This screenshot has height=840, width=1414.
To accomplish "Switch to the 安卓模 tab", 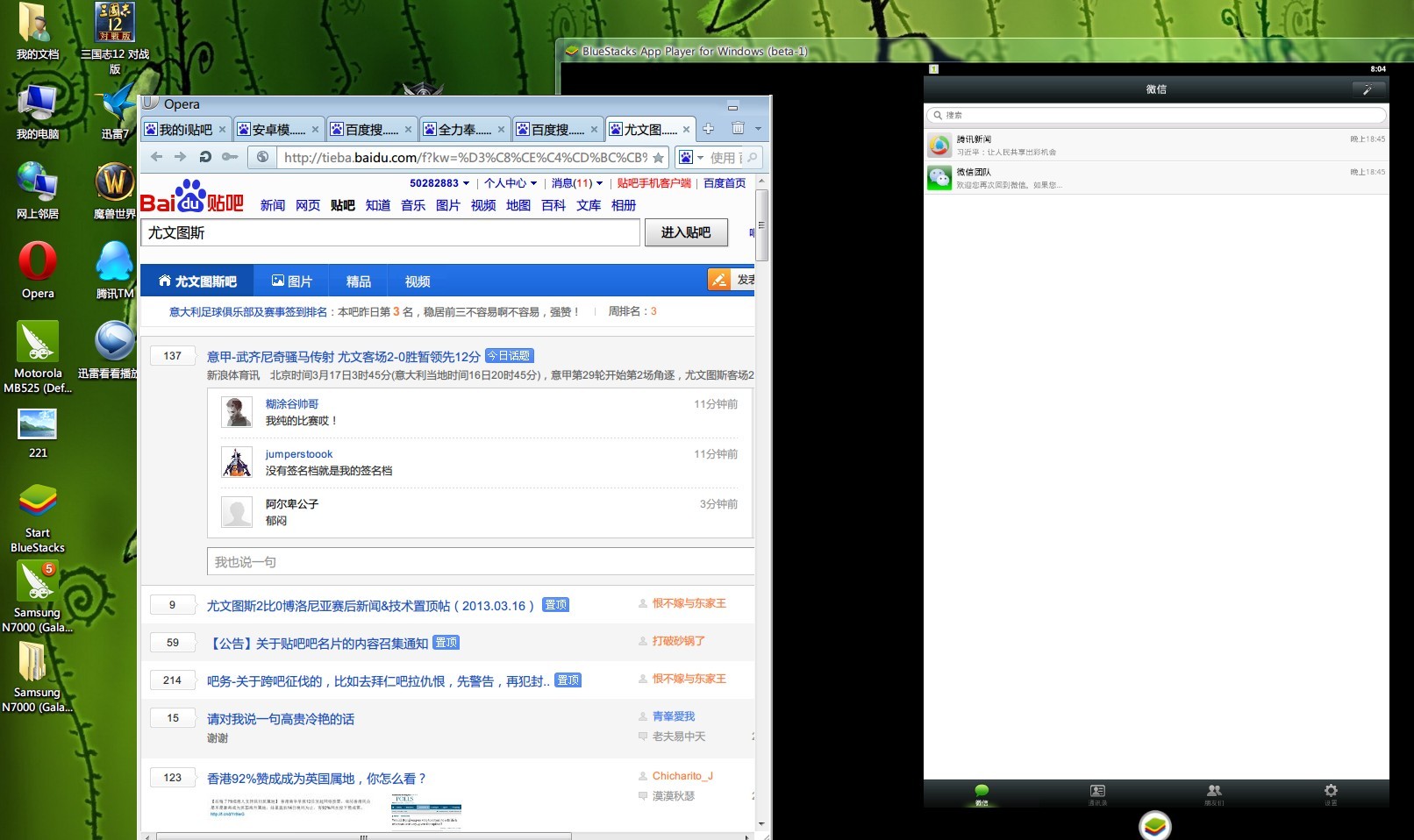I will [x=278, y=130].
